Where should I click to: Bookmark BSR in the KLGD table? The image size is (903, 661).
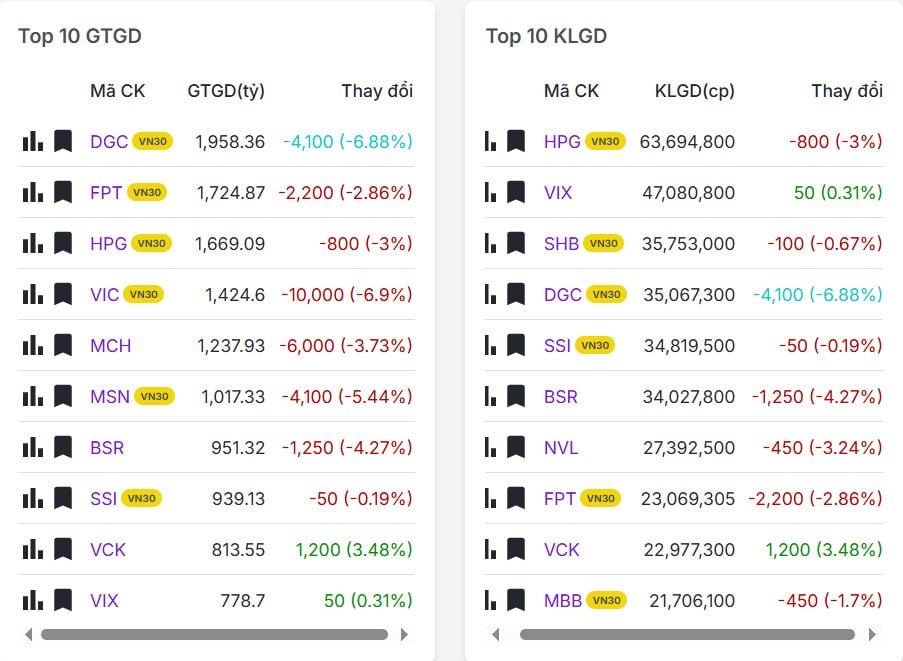516,396
